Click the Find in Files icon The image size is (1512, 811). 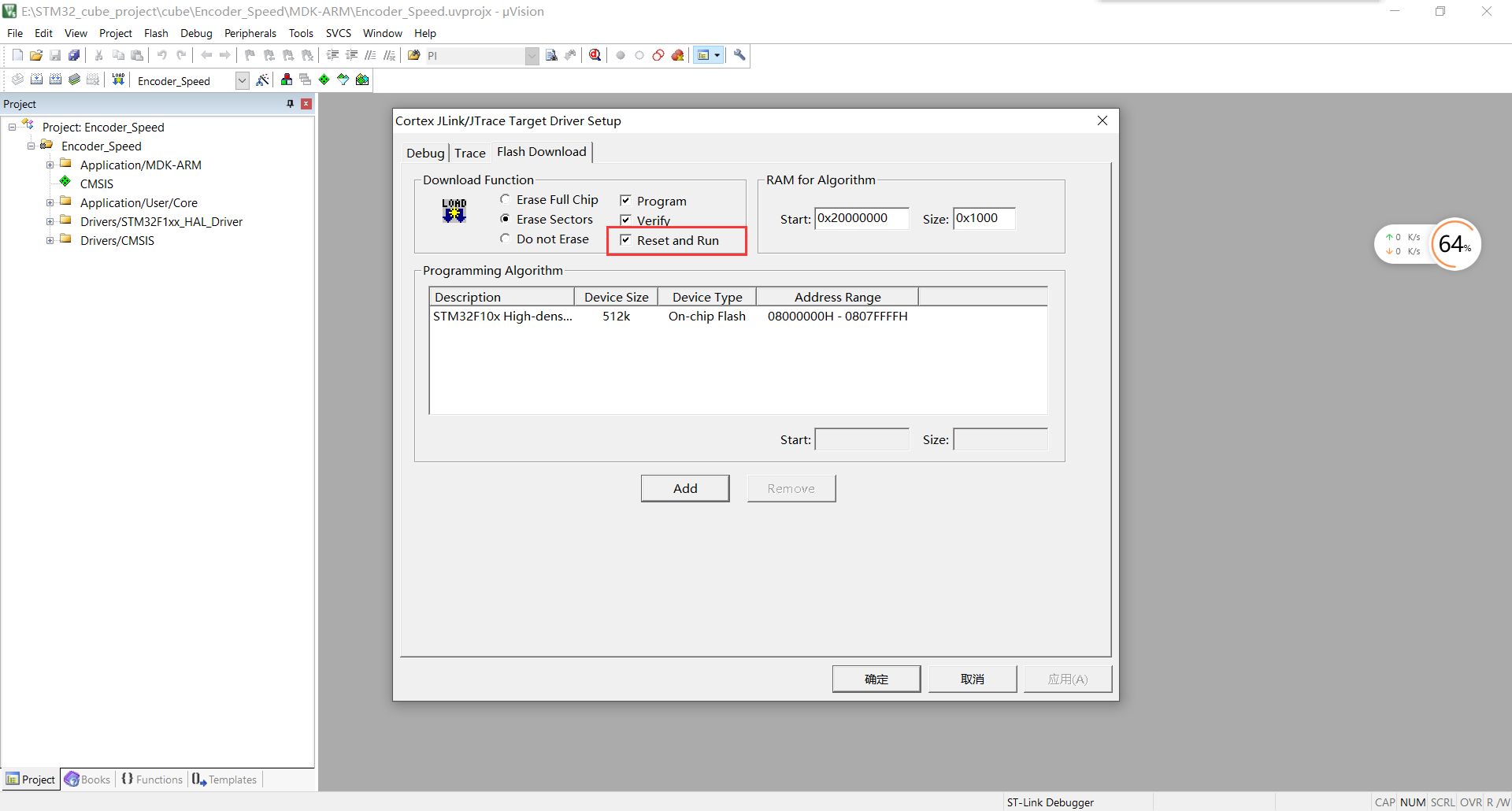pos(551,55)
